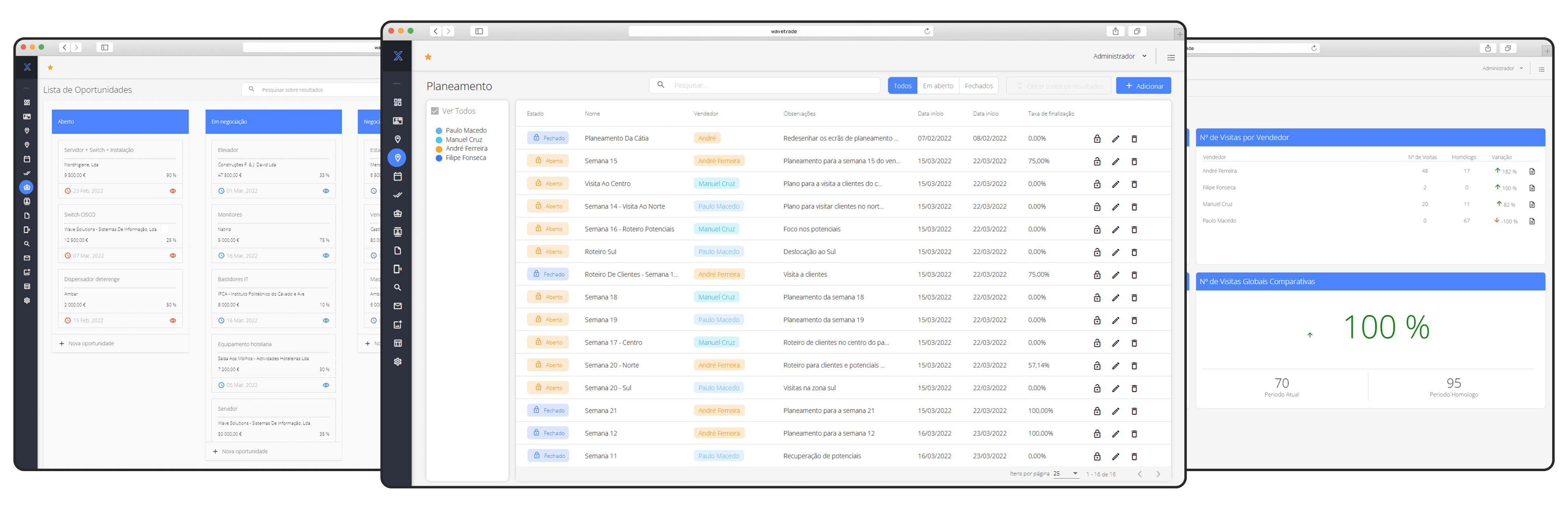Screen dimensions: 1568x510
Task: Open report icon for Paulo Macedo in visits table
Action: tap(1532, 221)
